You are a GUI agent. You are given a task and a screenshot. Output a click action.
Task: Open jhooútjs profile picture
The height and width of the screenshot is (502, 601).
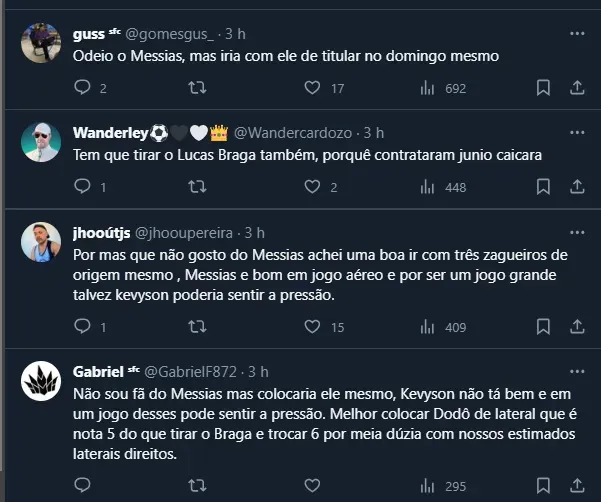tap(41, 242)
